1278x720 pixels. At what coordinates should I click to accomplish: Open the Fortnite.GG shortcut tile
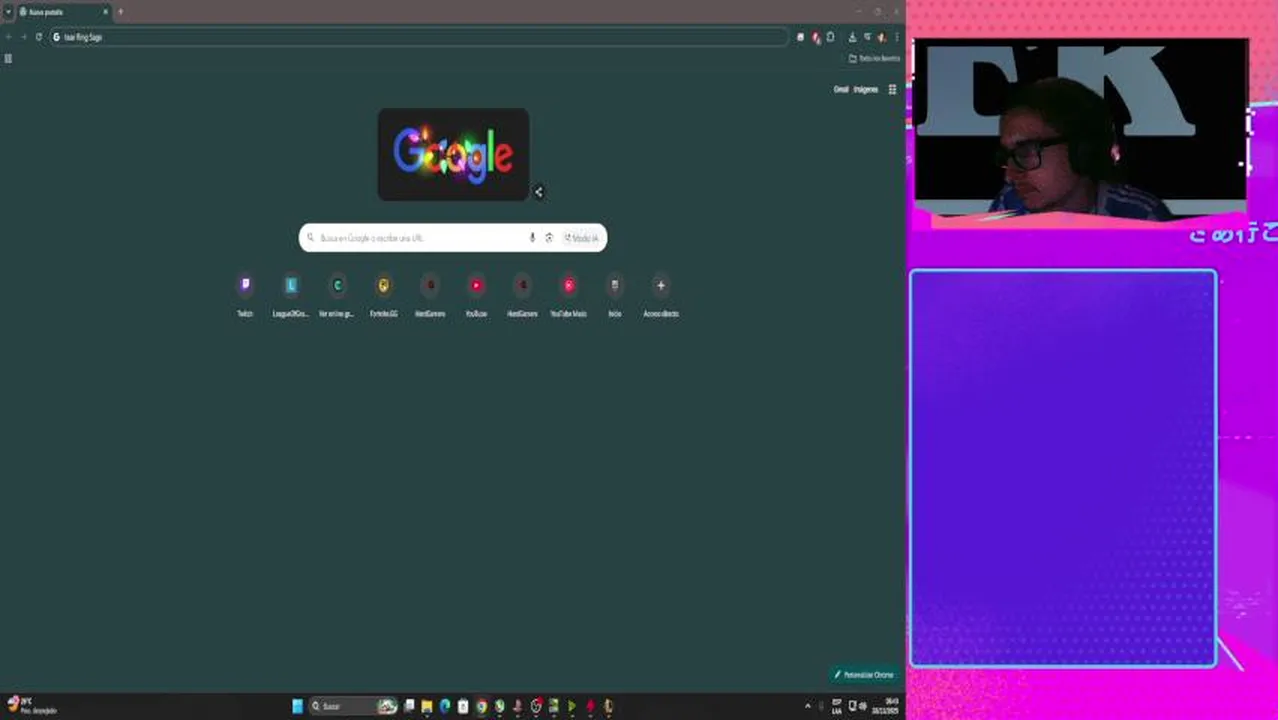click(383, 295)
